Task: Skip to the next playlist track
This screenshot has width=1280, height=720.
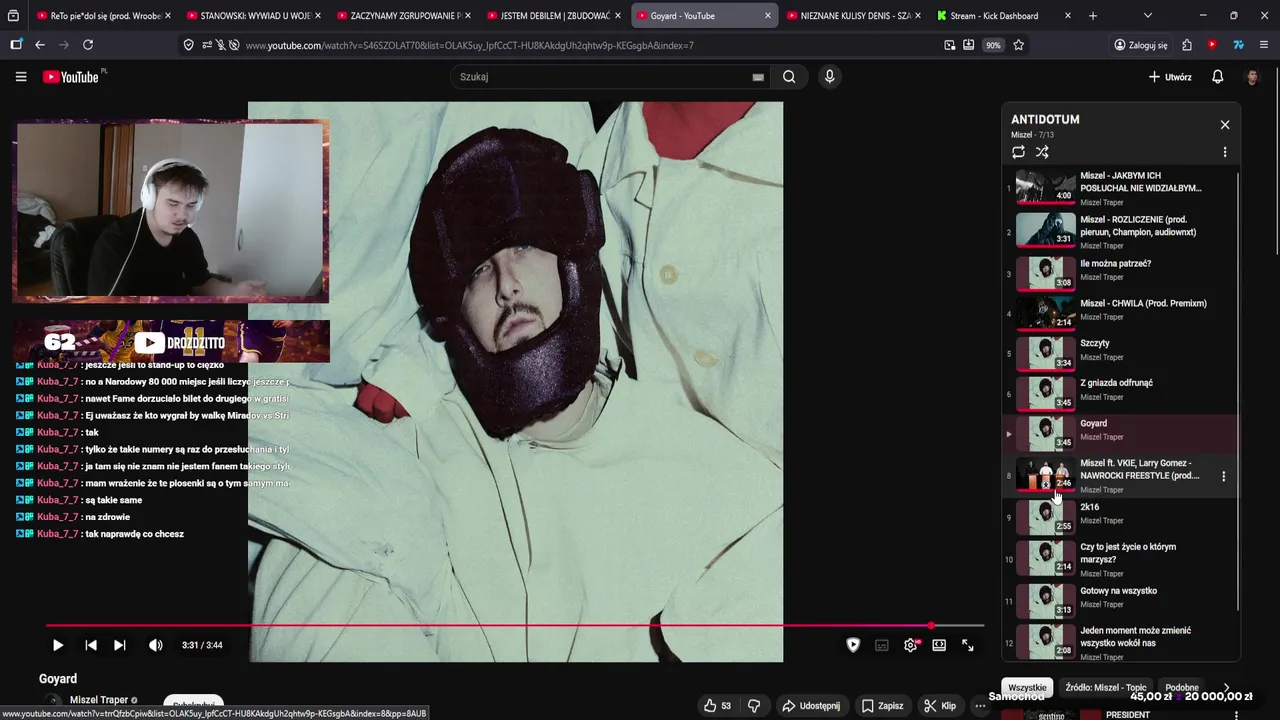Action: pos(120,645)
